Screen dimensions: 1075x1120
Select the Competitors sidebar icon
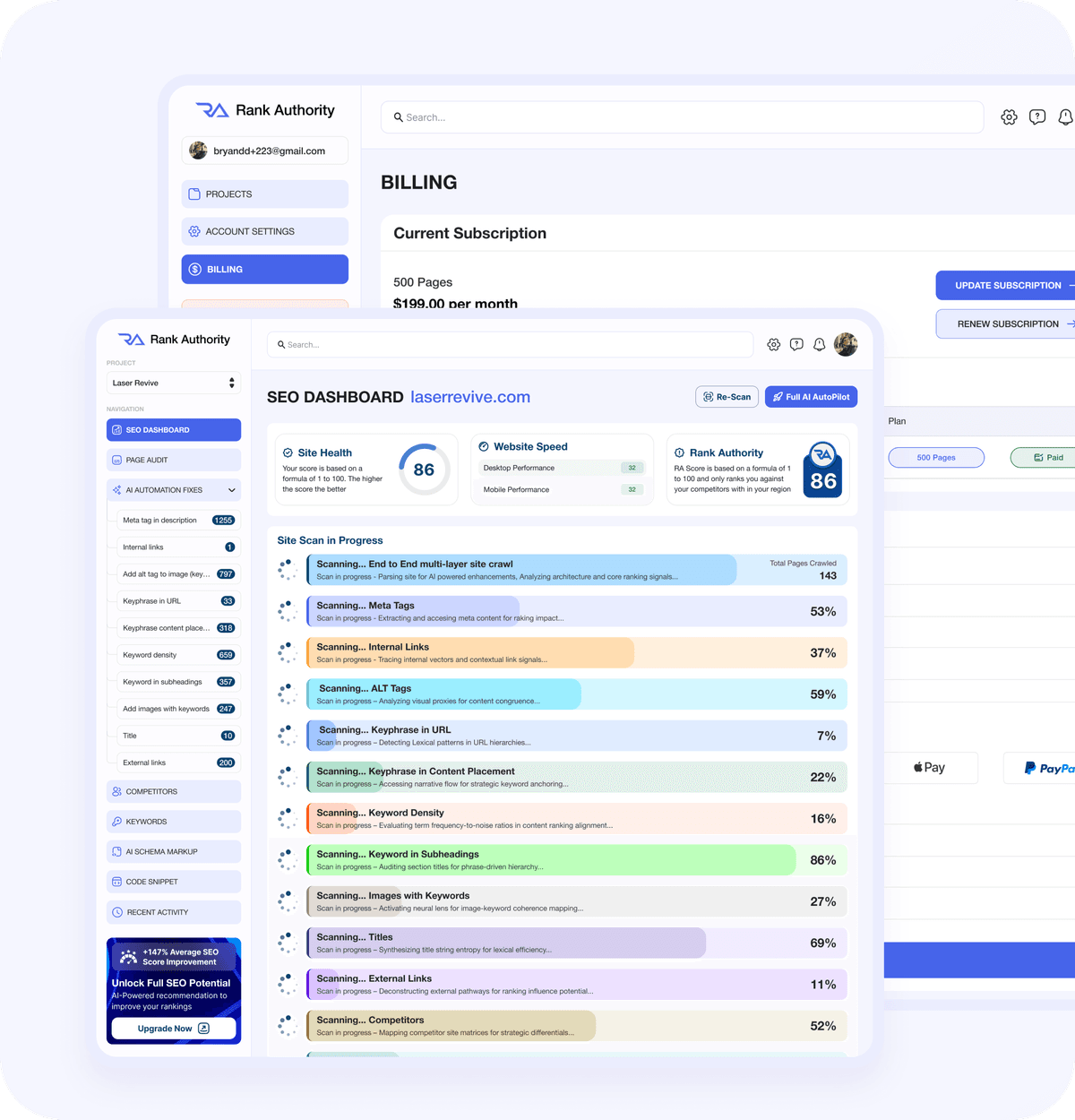tap(116, 791)
